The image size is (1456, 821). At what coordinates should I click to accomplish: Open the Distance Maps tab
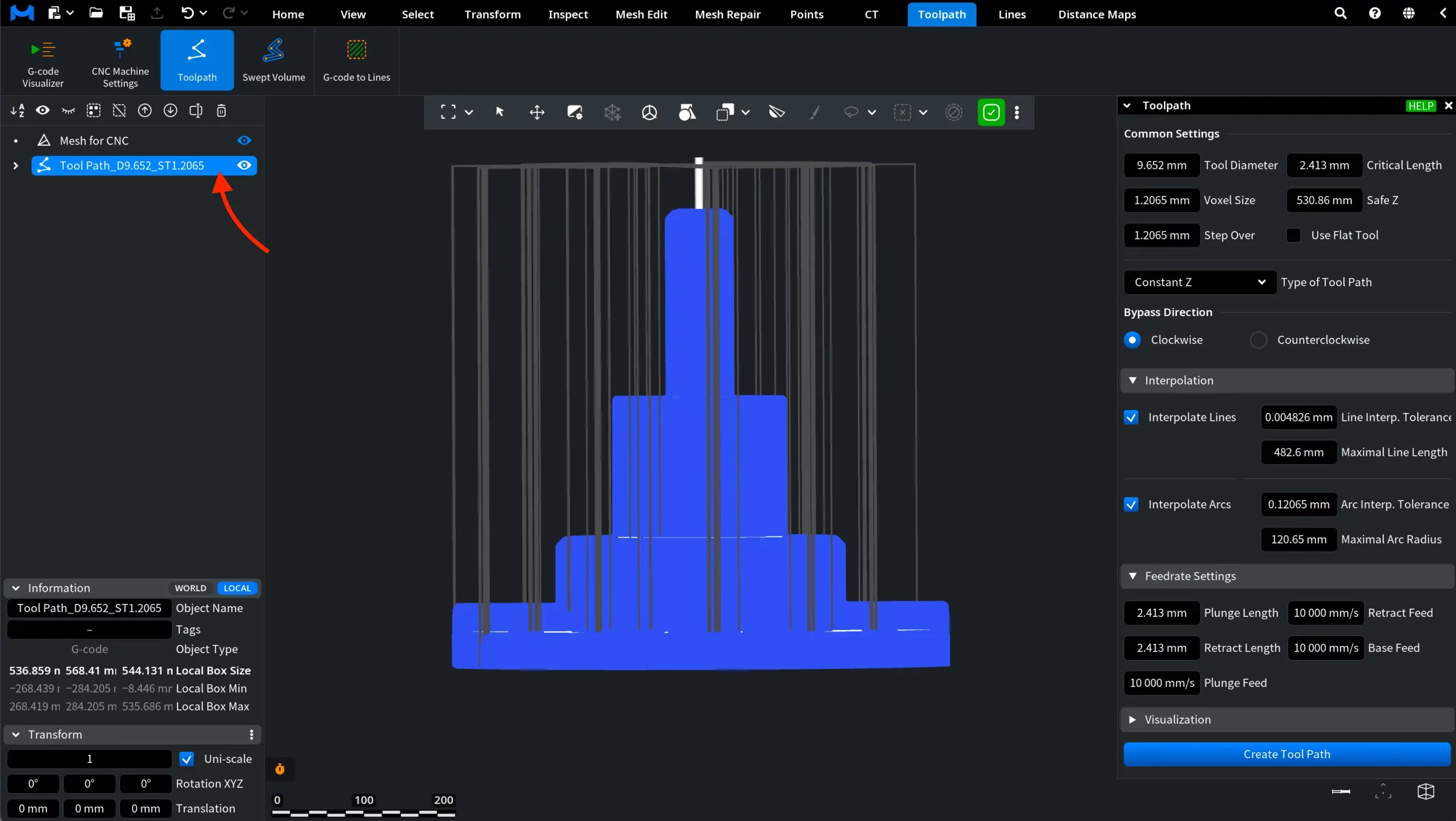tap(1097, 14)
